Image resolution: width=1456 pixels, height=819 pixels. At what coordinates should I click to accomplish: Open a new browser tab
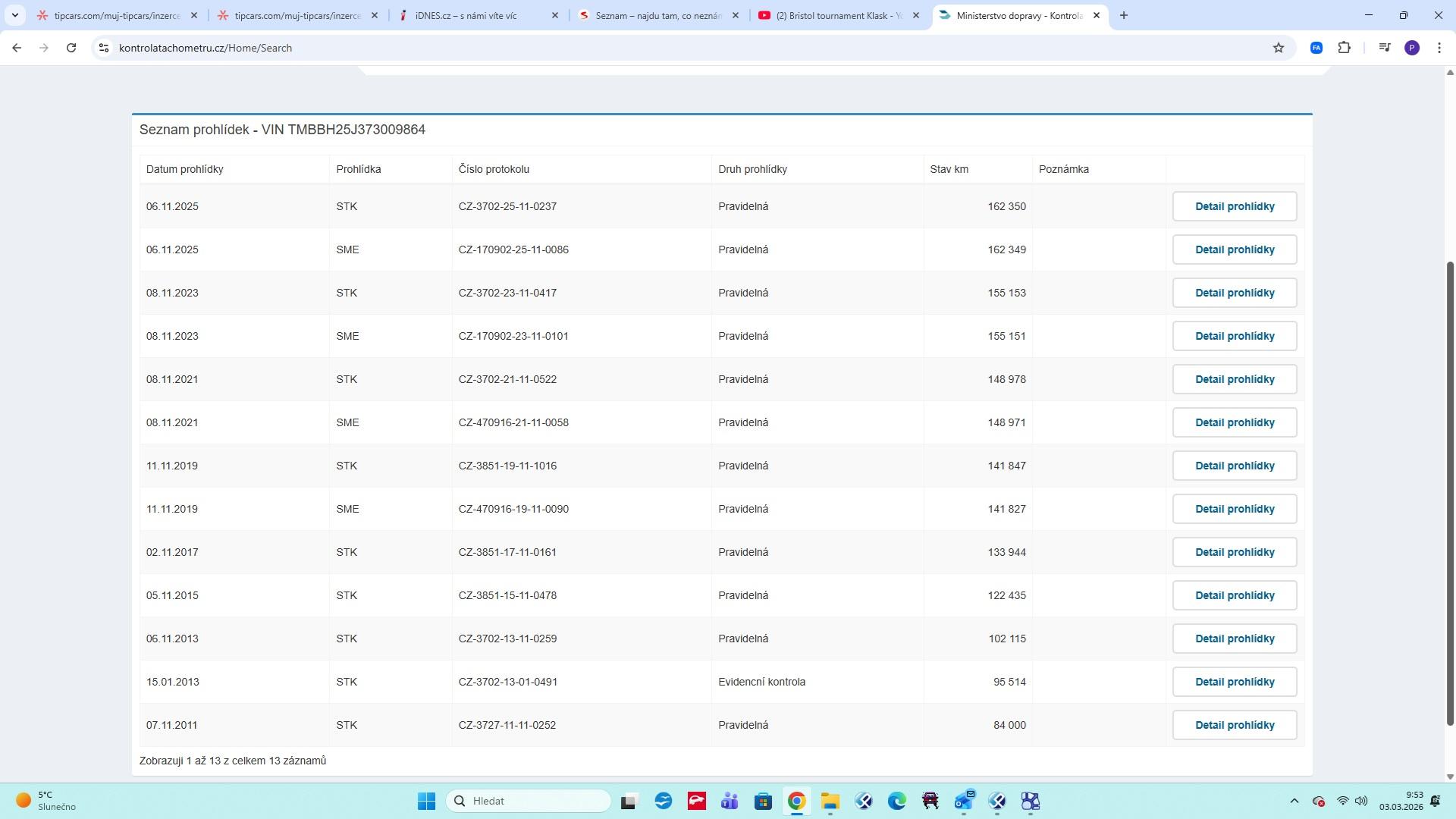[x=1124, y=15]
